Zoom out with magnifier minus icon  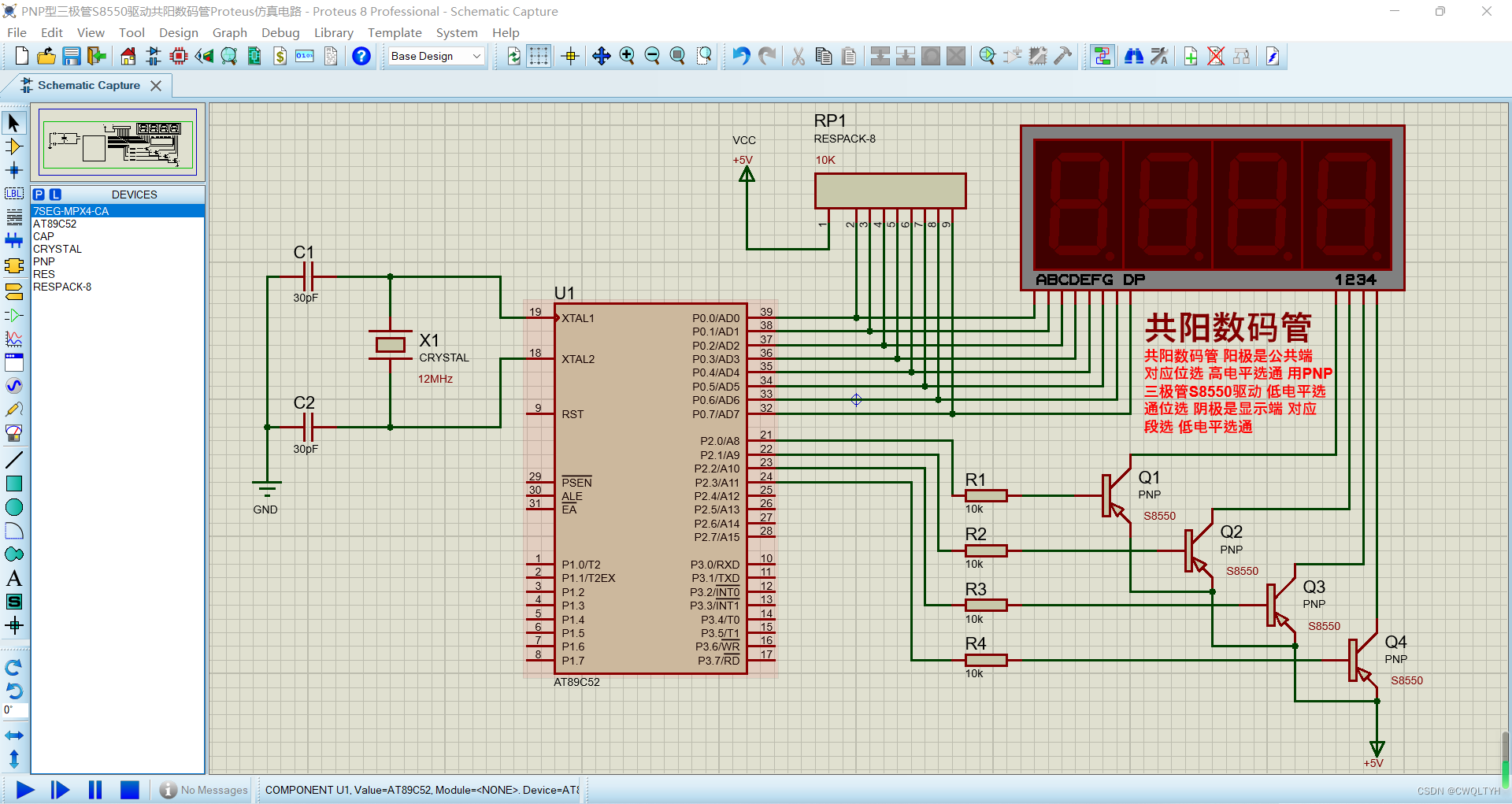pos(652,56)
